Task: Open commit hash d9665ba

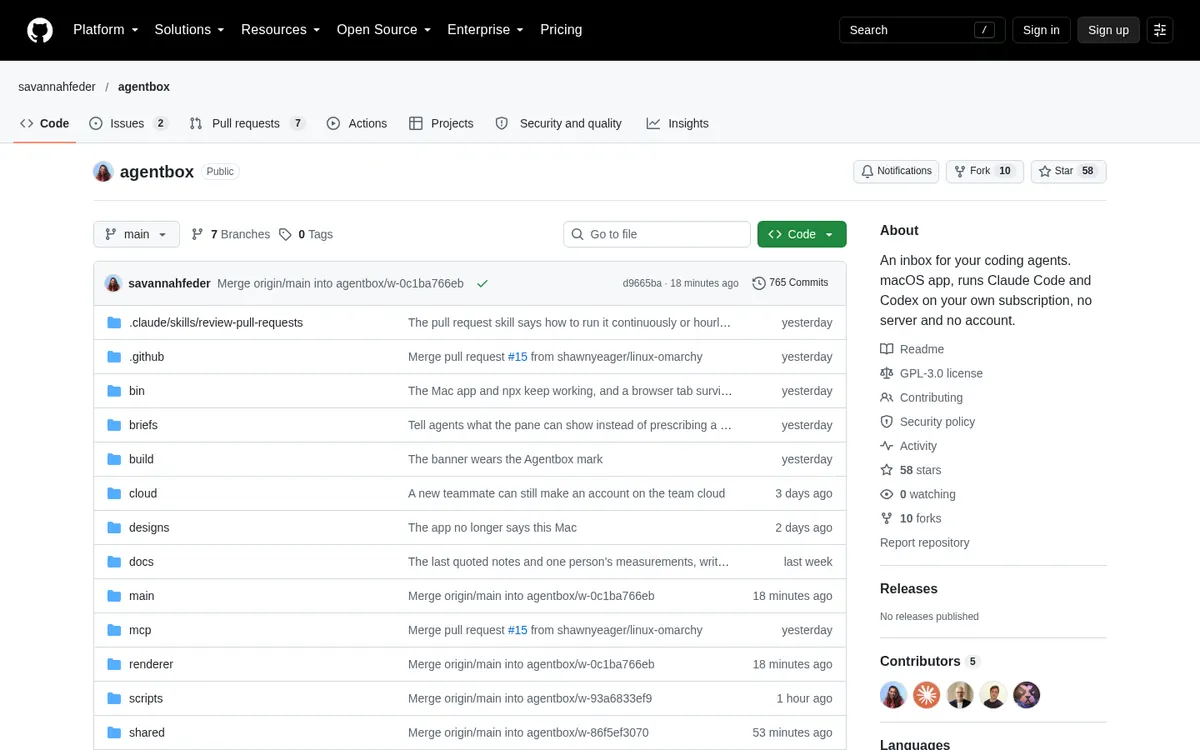Action: tap(642, 283)
